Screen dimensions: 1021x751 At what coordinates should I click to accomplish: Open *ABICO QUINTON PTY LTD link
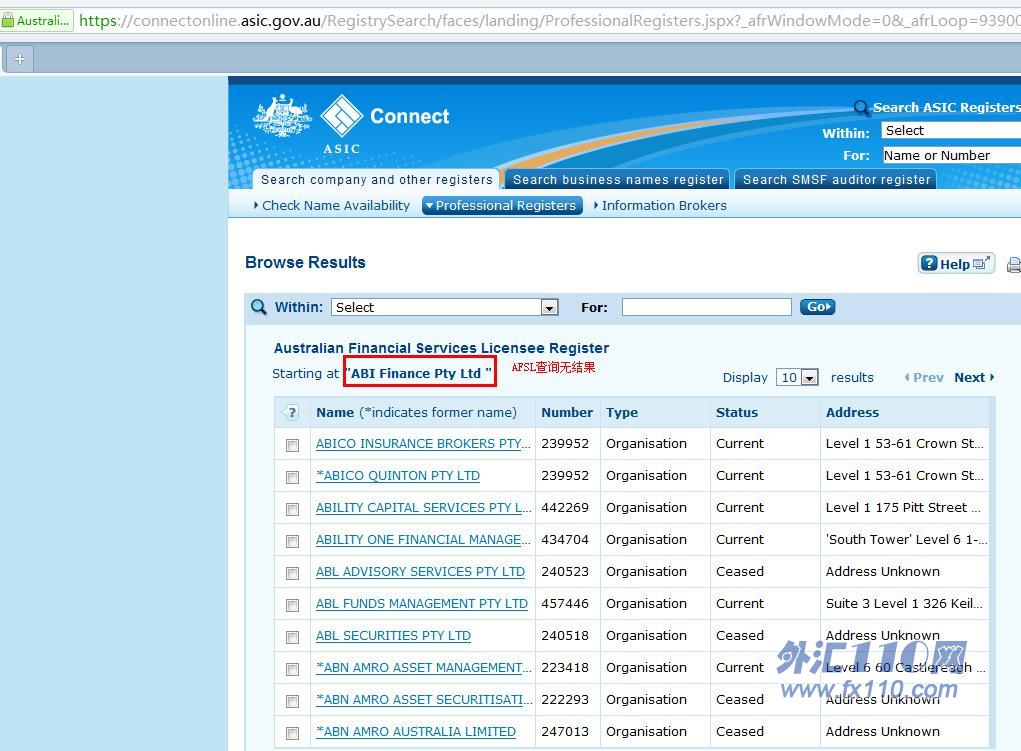point(398,475)
